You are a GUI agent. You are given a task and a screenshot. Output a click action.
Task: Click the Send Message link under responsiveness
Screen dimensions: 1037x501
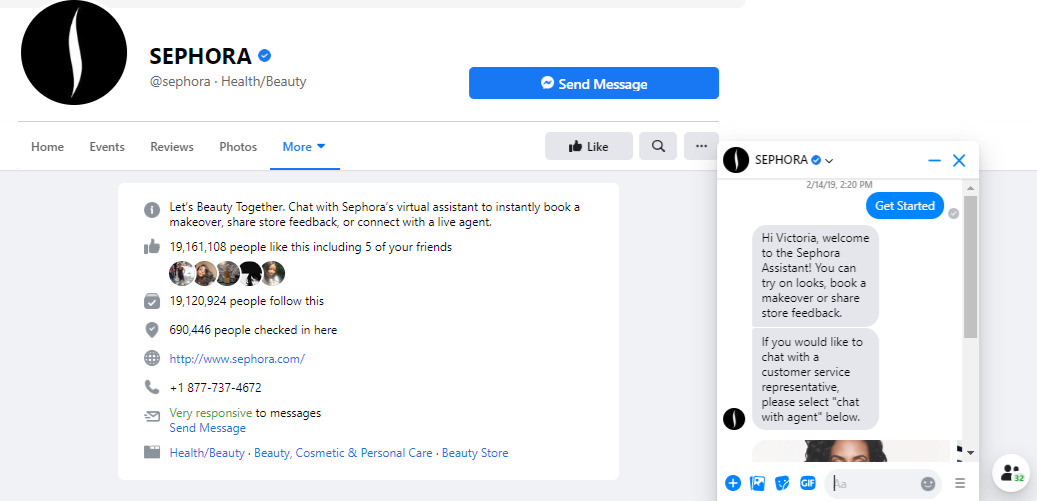coord(208,428)
